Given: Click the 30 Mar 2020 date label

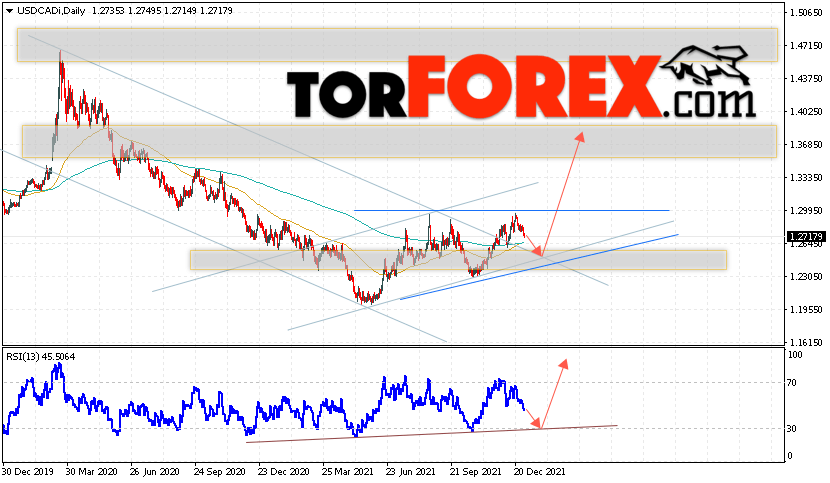Looking at the screenshot, I should point(91,471).
